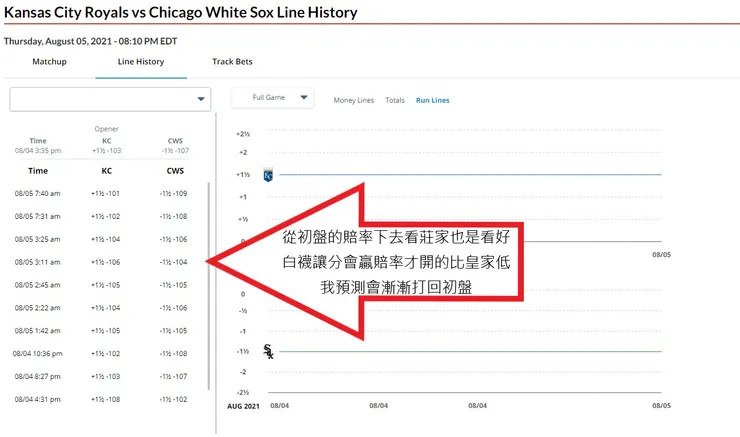Click the -2½ axis label on chart
This screenshot has height=437, width=740.
click(243, 393)
